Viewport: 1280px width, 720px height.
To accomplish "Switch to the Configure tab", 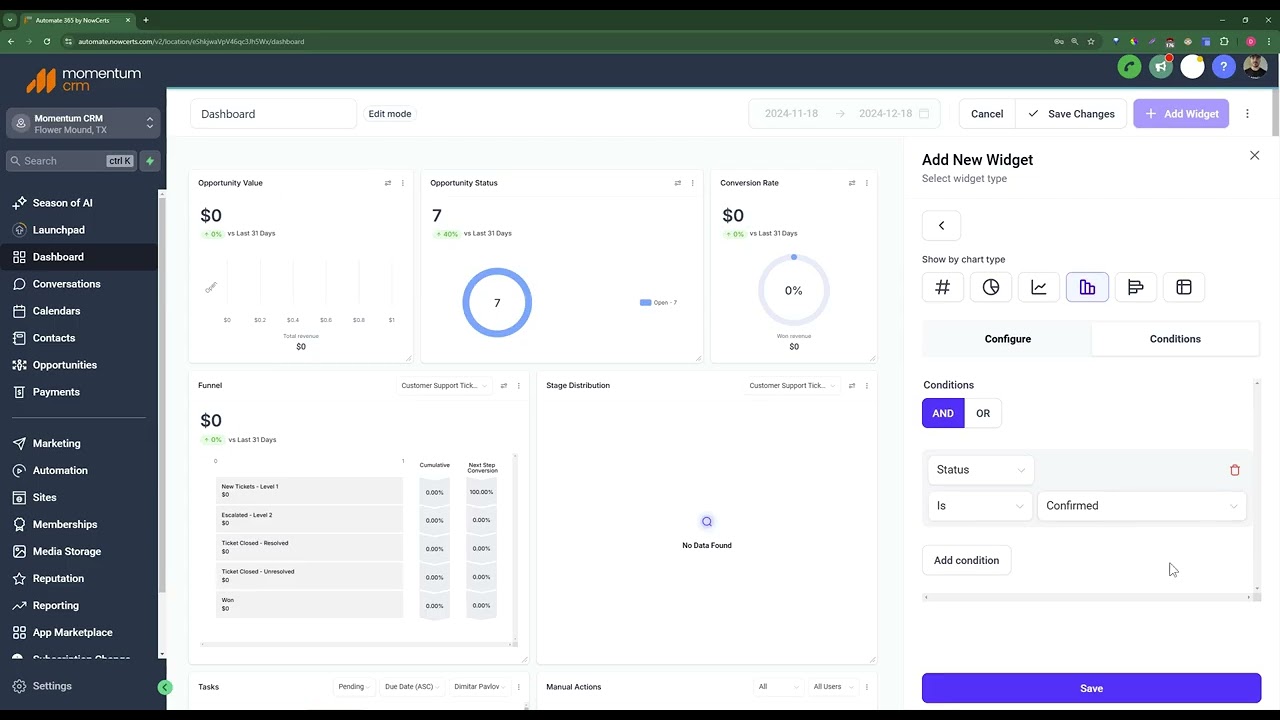I will pyautogui.click(x=1007, y=339).
